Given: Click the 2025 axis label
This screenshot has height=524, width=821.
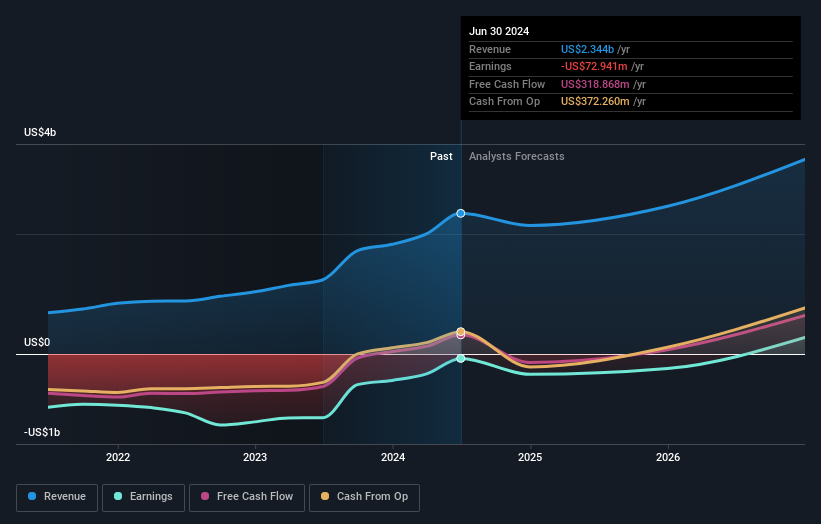Looking at the screenshot, I should coord(530,457).
